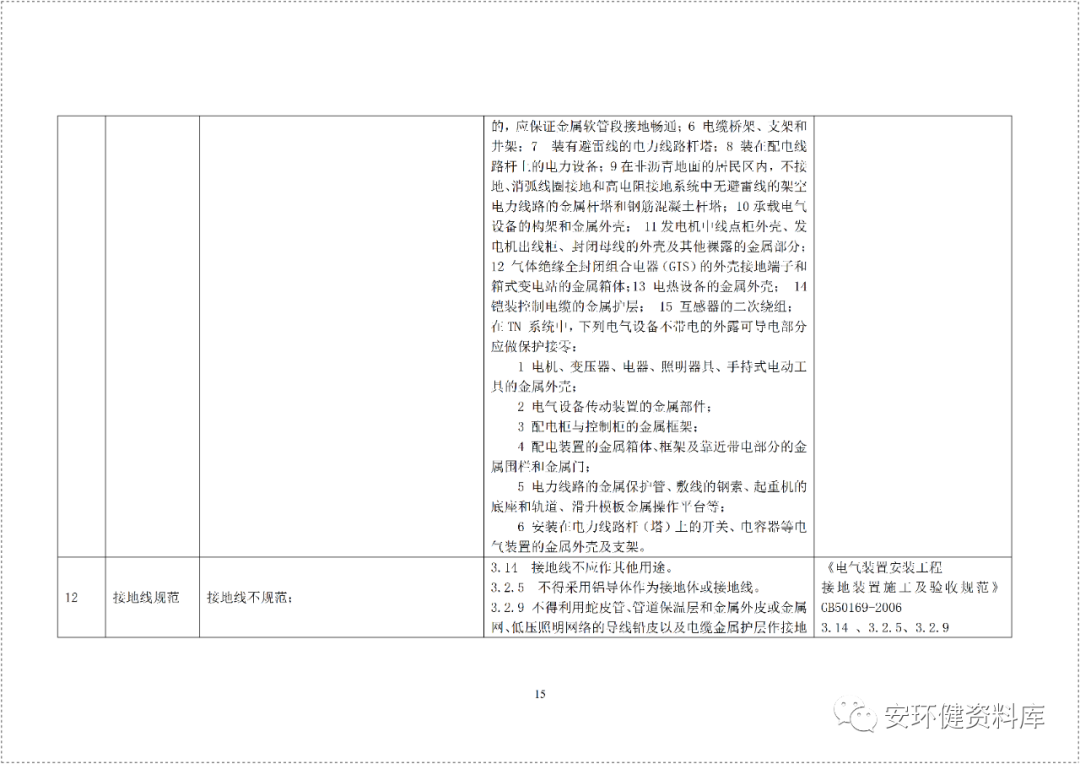
Task: Click line starting '设备的构架和金属外壳'
Action: (649, 227)
